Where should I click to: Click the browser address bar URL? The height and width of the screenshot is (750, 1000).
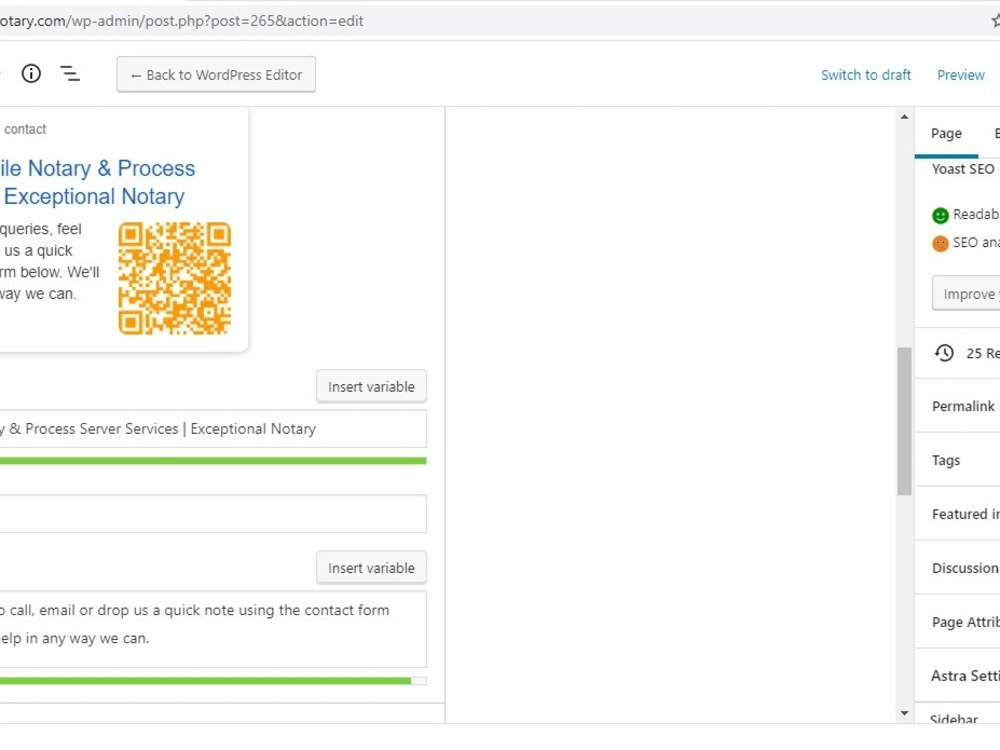tap(182, 21)
